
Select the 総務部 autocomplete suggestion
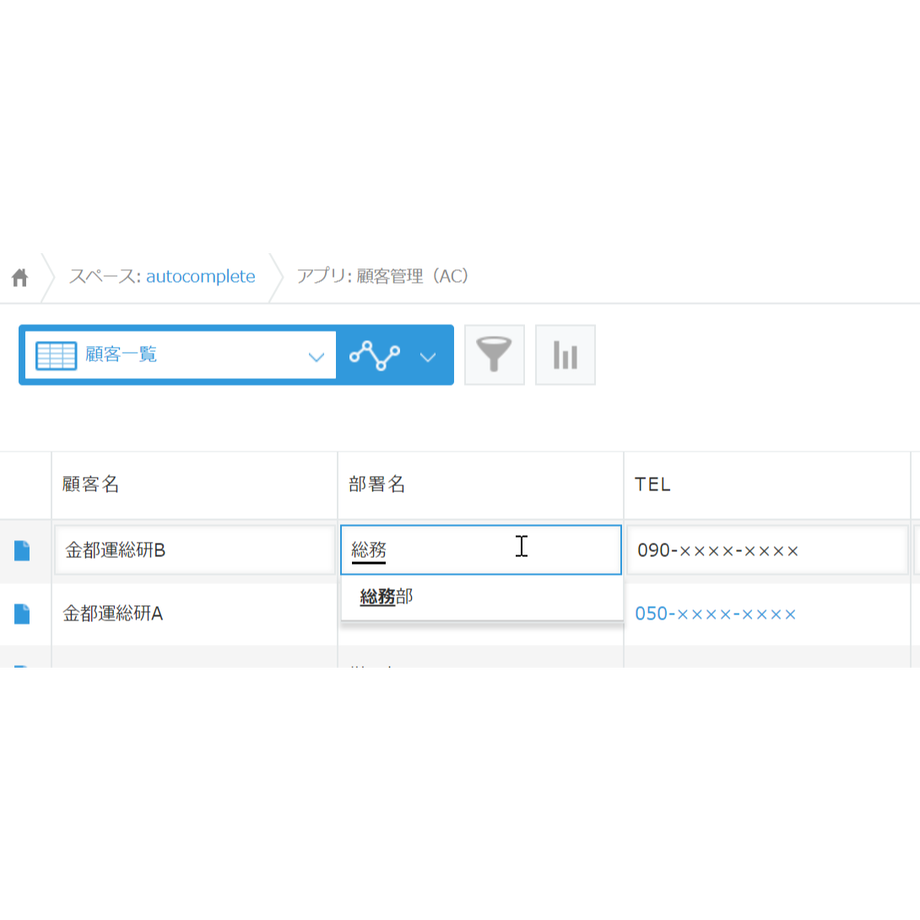[482, 597]
